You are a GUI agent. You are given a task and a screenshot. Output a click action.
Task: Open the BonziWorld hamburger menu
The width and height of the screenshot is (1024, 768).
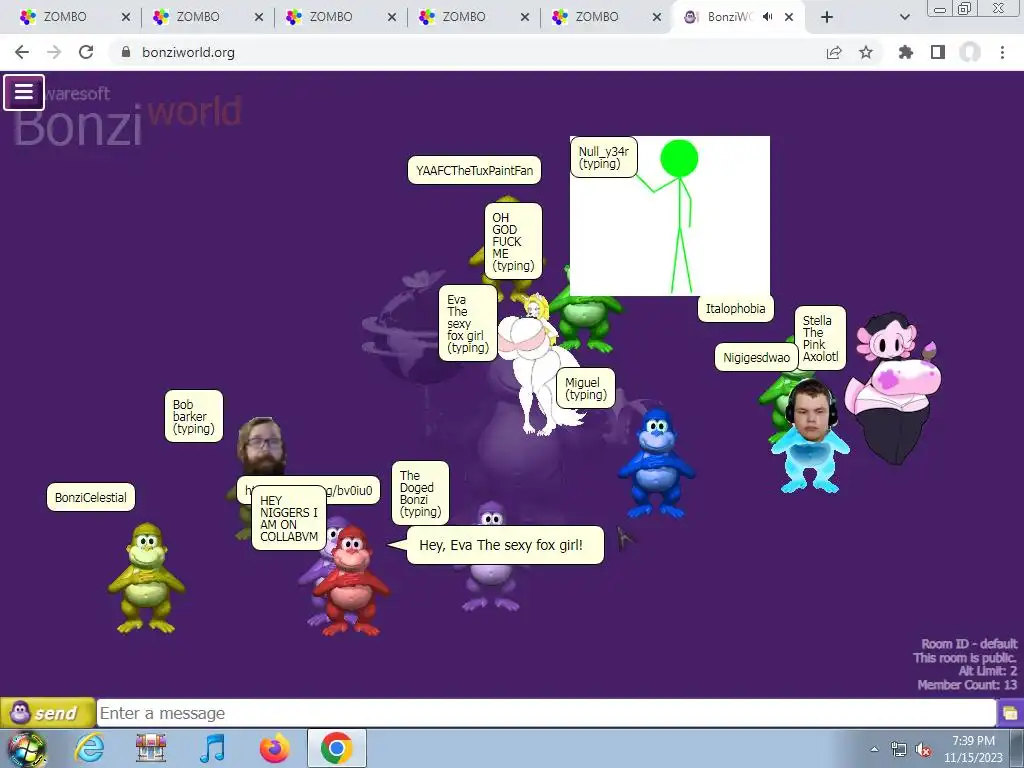pyautogui.click(x=24, y=92)
